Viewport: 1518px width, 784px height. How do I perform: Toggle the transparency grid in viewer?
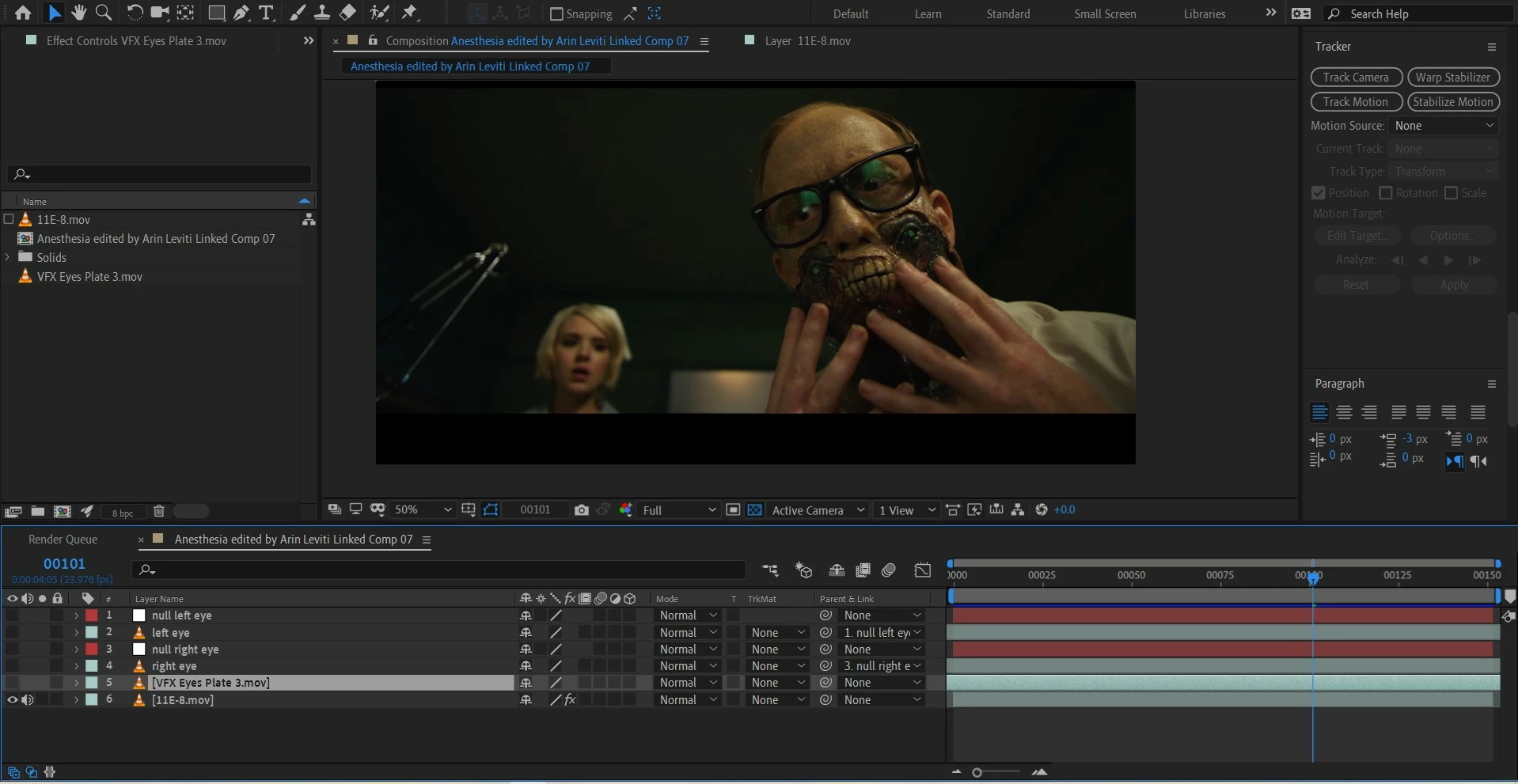pyautogui.click(x=755, y=510)
